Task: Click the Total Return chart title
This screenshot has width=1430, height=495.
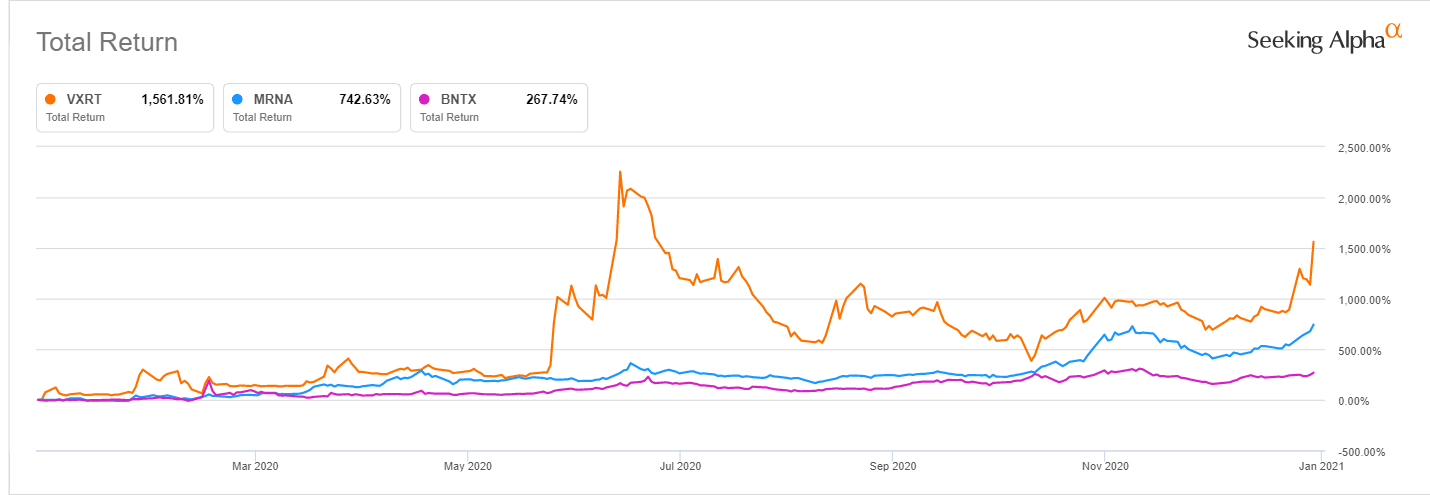Action: pyautogui.click(x=107, y=43)
